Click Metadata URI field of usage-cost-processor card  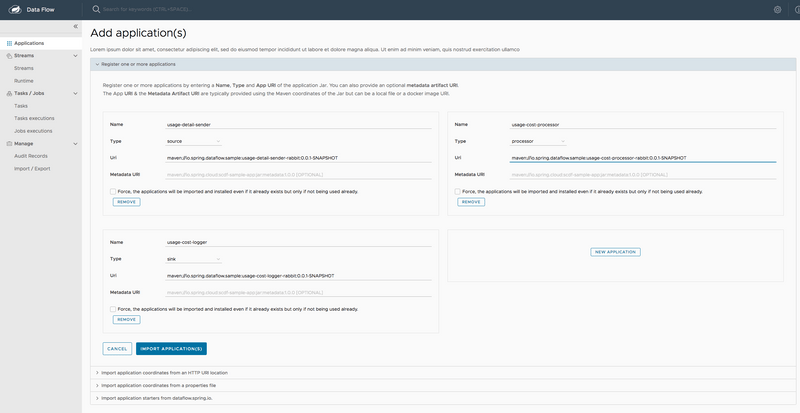tap(643, 175)
